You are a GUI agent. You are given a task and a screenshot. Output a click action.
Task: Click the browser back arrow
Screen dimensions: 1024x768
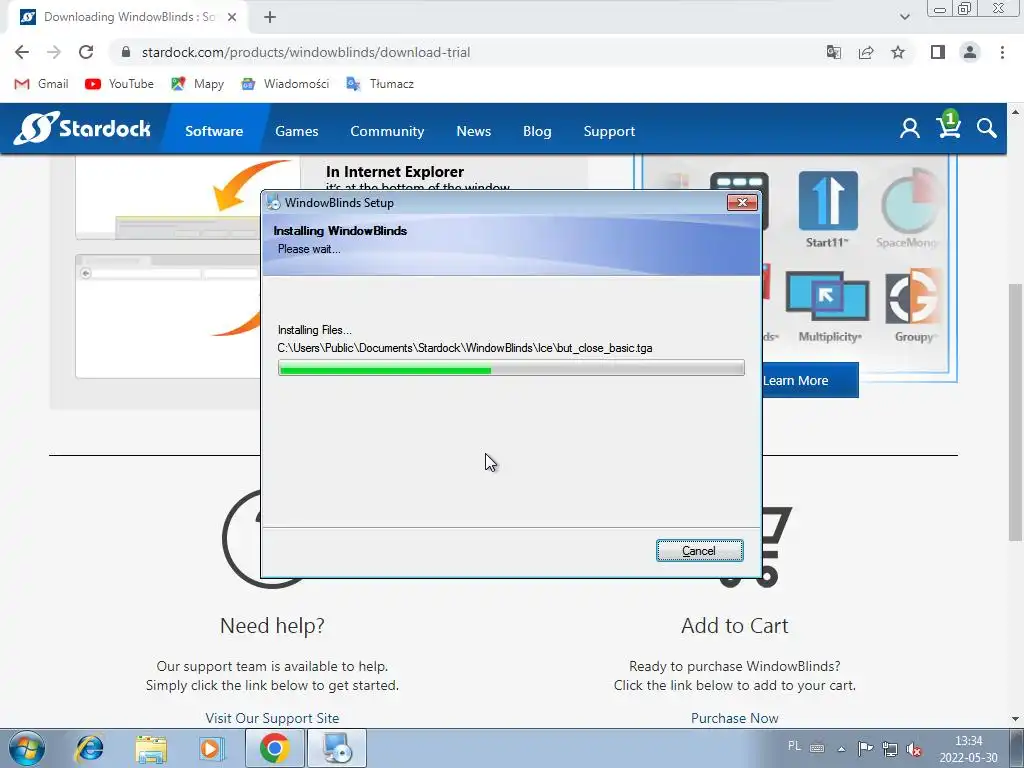(x=22, y=52)
